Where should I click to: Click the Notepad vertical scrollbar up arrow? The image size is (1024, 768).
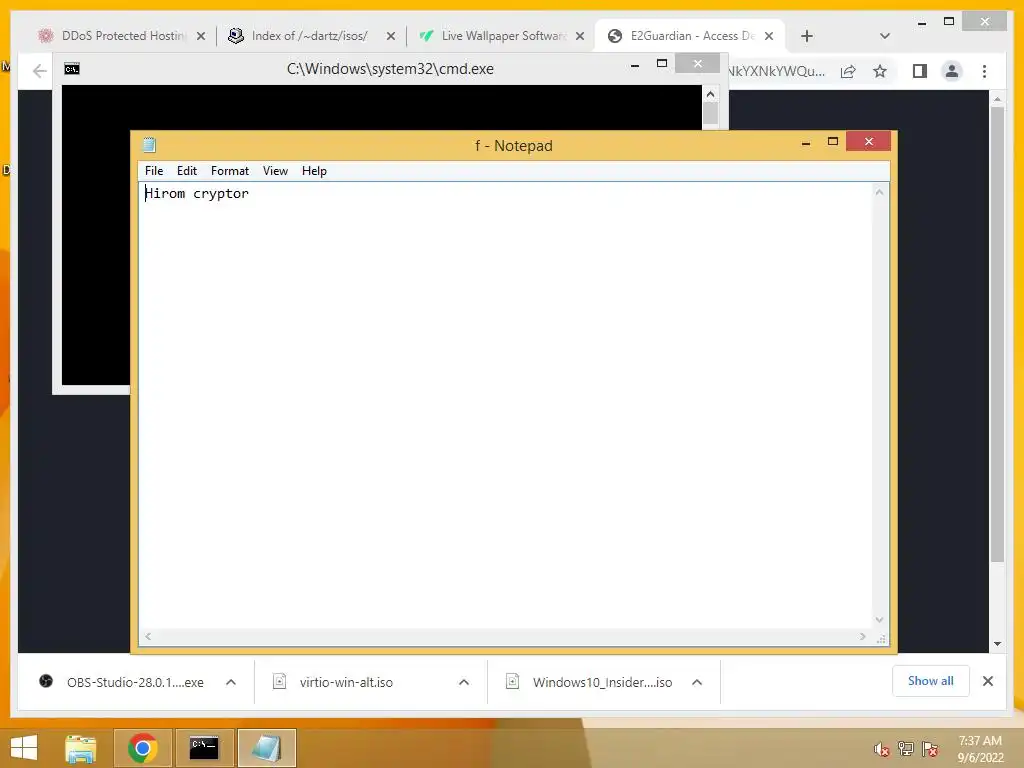click(x=880, y=193)
